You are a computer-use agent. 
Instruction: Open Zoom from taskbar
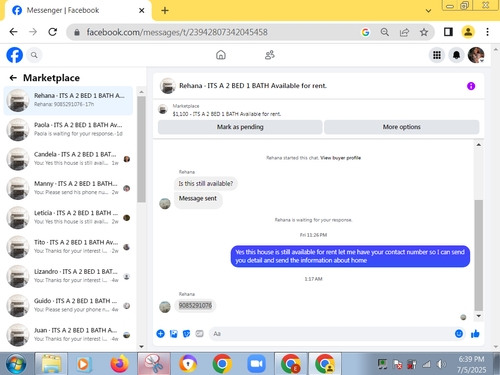point(256,364)
